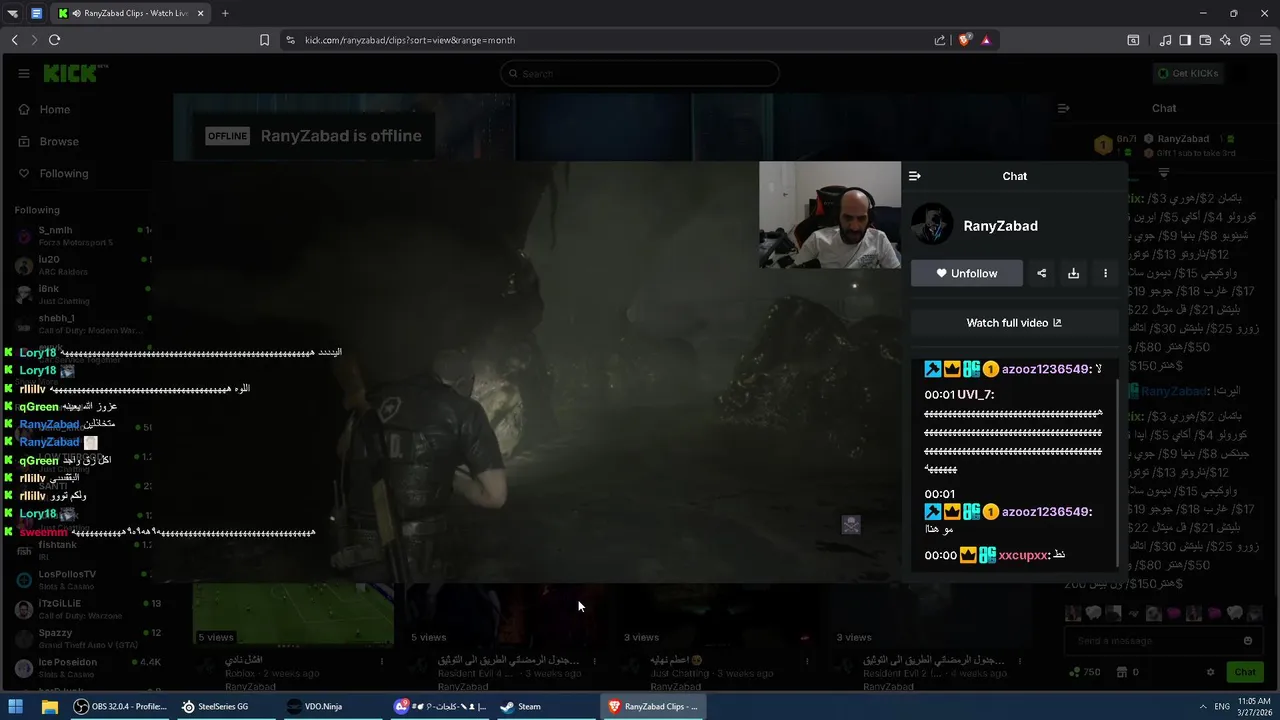The height and width of the screenshot is (720, 1280).
Task: Open the emoji picker in message box
Action: tap(1248, 640)
